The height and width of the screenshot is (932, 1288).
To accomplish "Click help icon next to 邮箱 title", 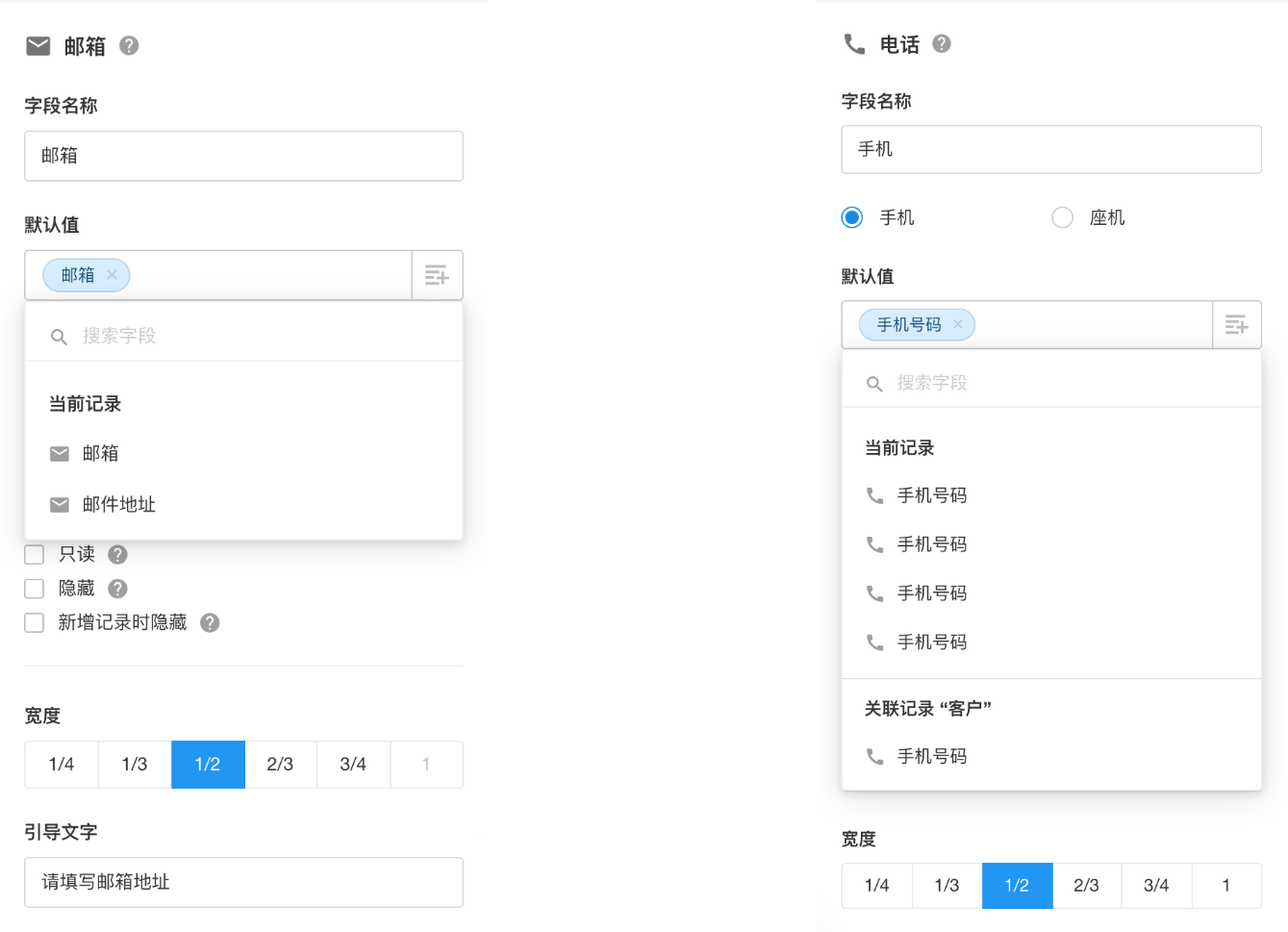I will [x=129, y=45].
